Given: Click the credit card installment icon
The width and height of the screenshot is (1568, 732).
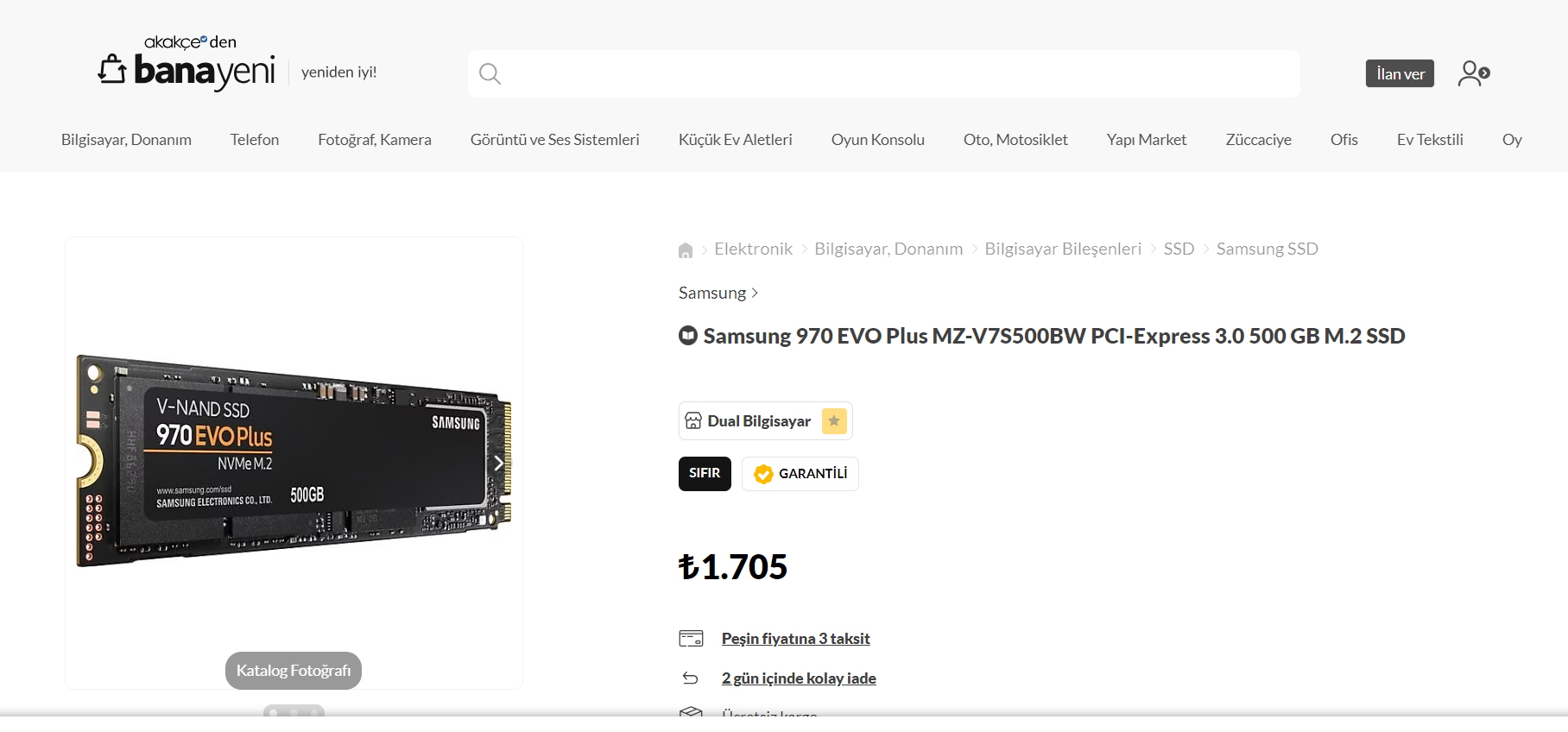Looking at the screenshot, I should click(691, 639).
